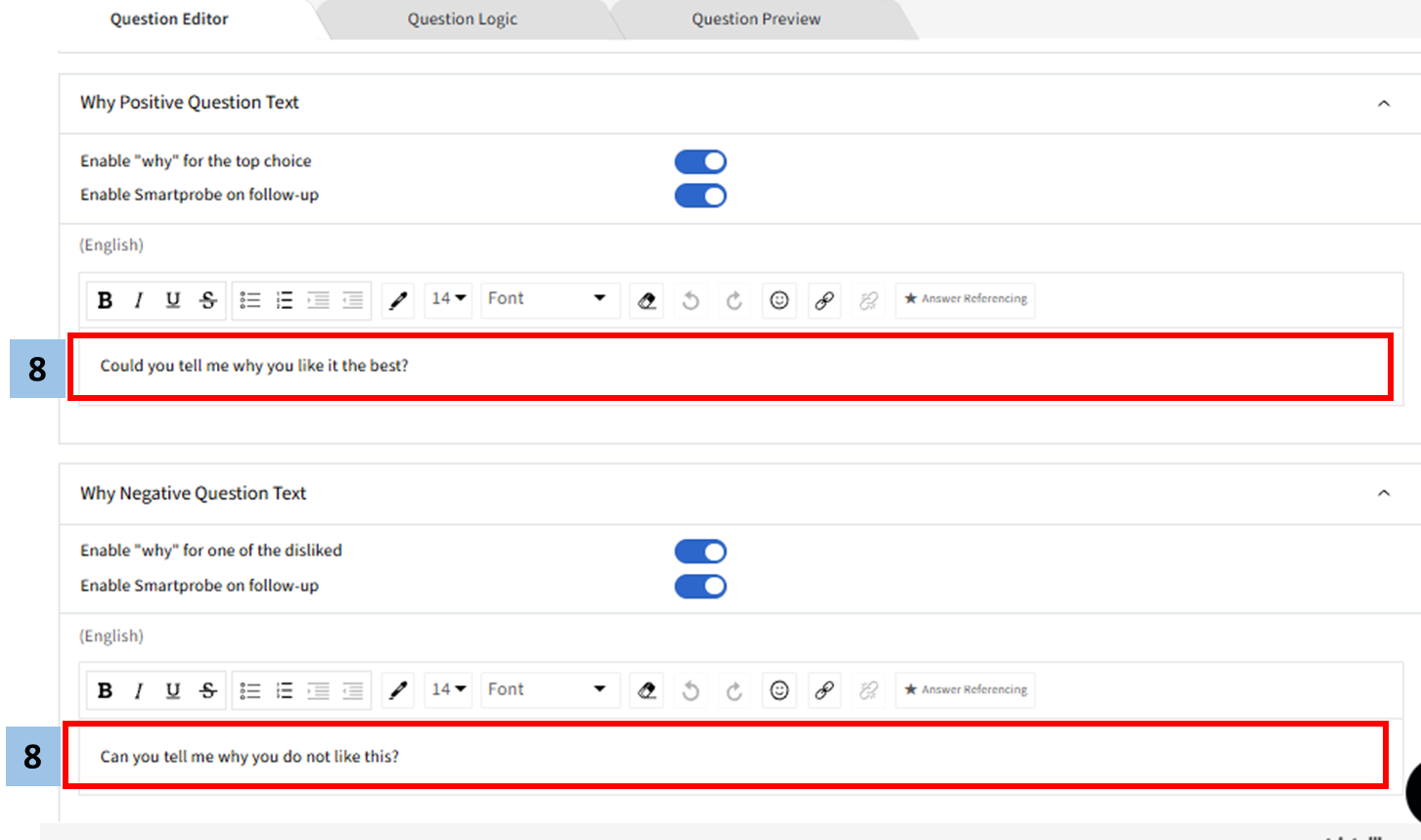
Task: Click Answer Referencing button in positive toolbar
Action: 965,299
